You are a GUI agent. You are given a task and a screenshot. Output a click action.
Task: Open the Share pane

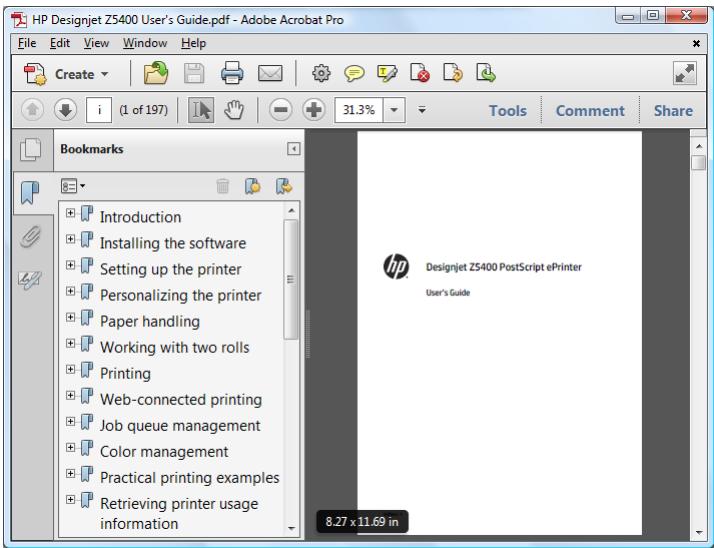tap(673, 111)
